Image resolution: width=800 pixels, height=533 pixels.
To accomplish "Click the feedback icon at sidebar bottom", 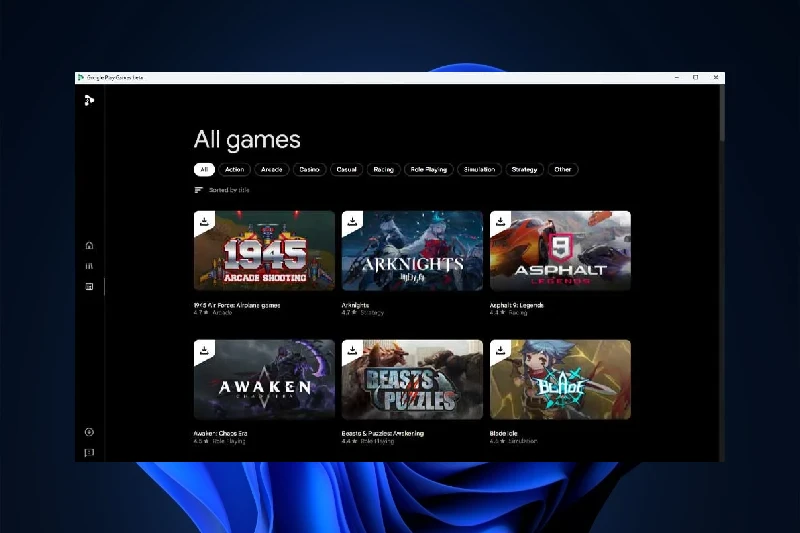I will pos(89,452).
